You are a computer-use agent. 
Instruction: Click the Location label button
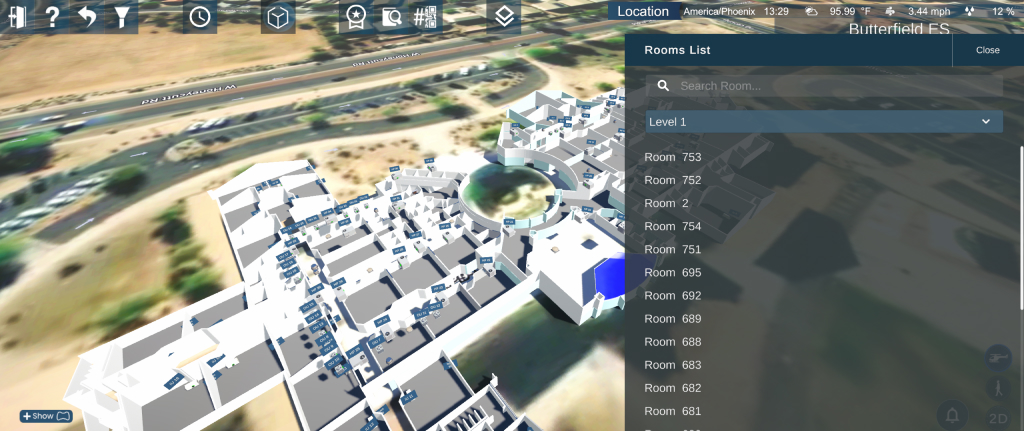tap(643, 11)
